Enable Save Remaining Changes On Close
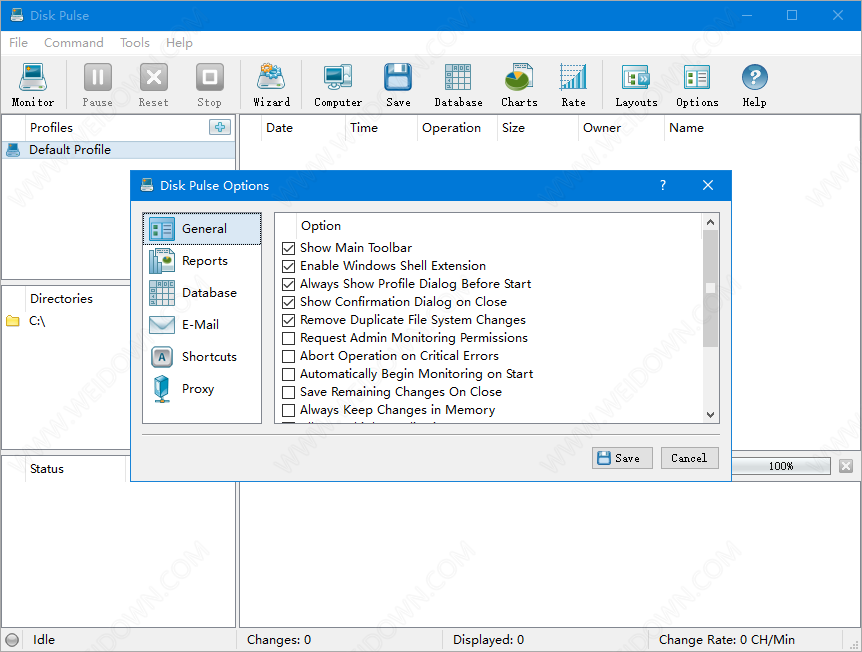Viewport: 862px width, 652px height. click(x=288, y=393)
